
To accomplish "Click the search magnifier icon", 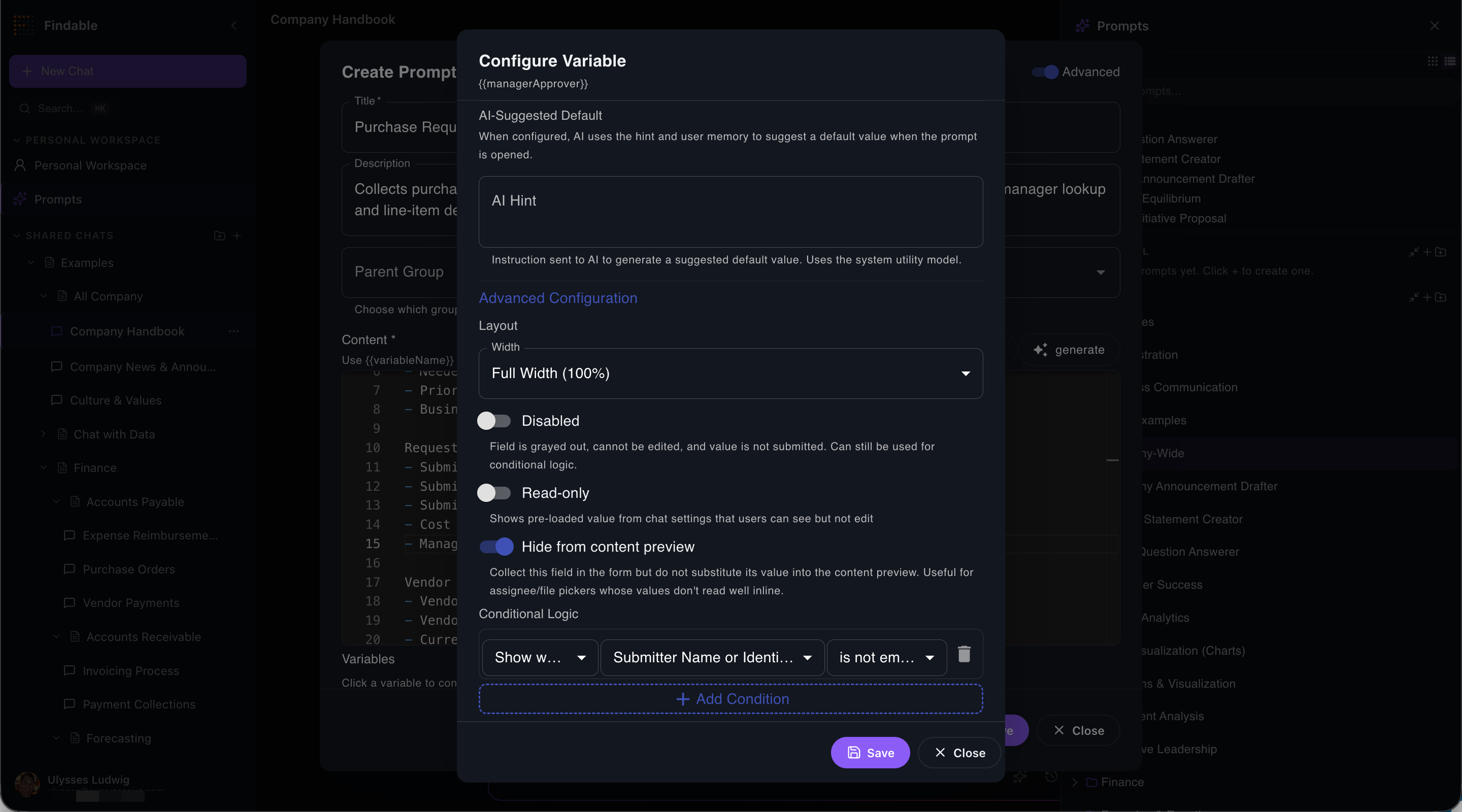I will pyautogui.click(x=24, y=109).
